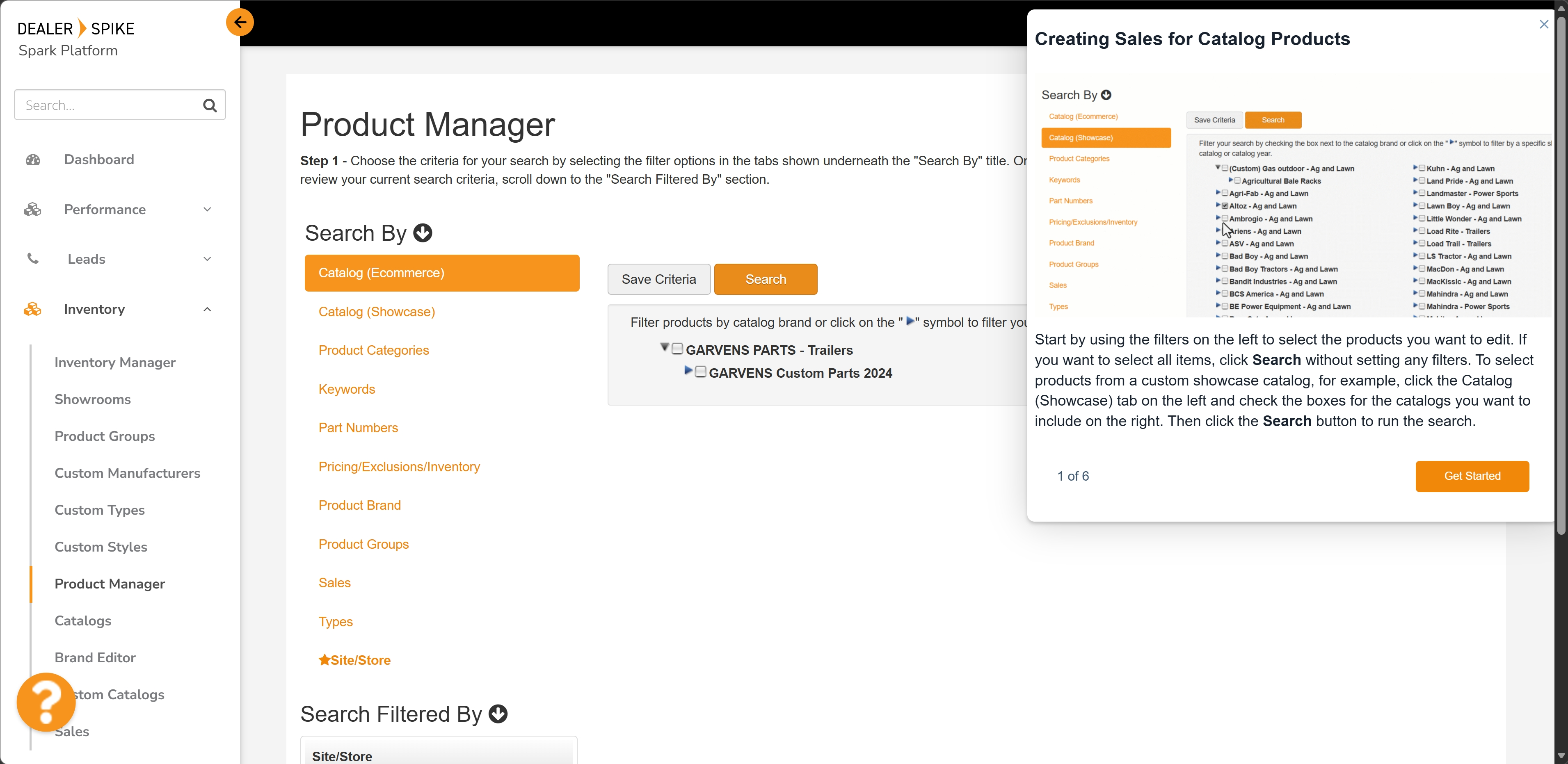
Task: Open the Pricing/Exclusions/Inventory filter tab
Action: [399, 467]
